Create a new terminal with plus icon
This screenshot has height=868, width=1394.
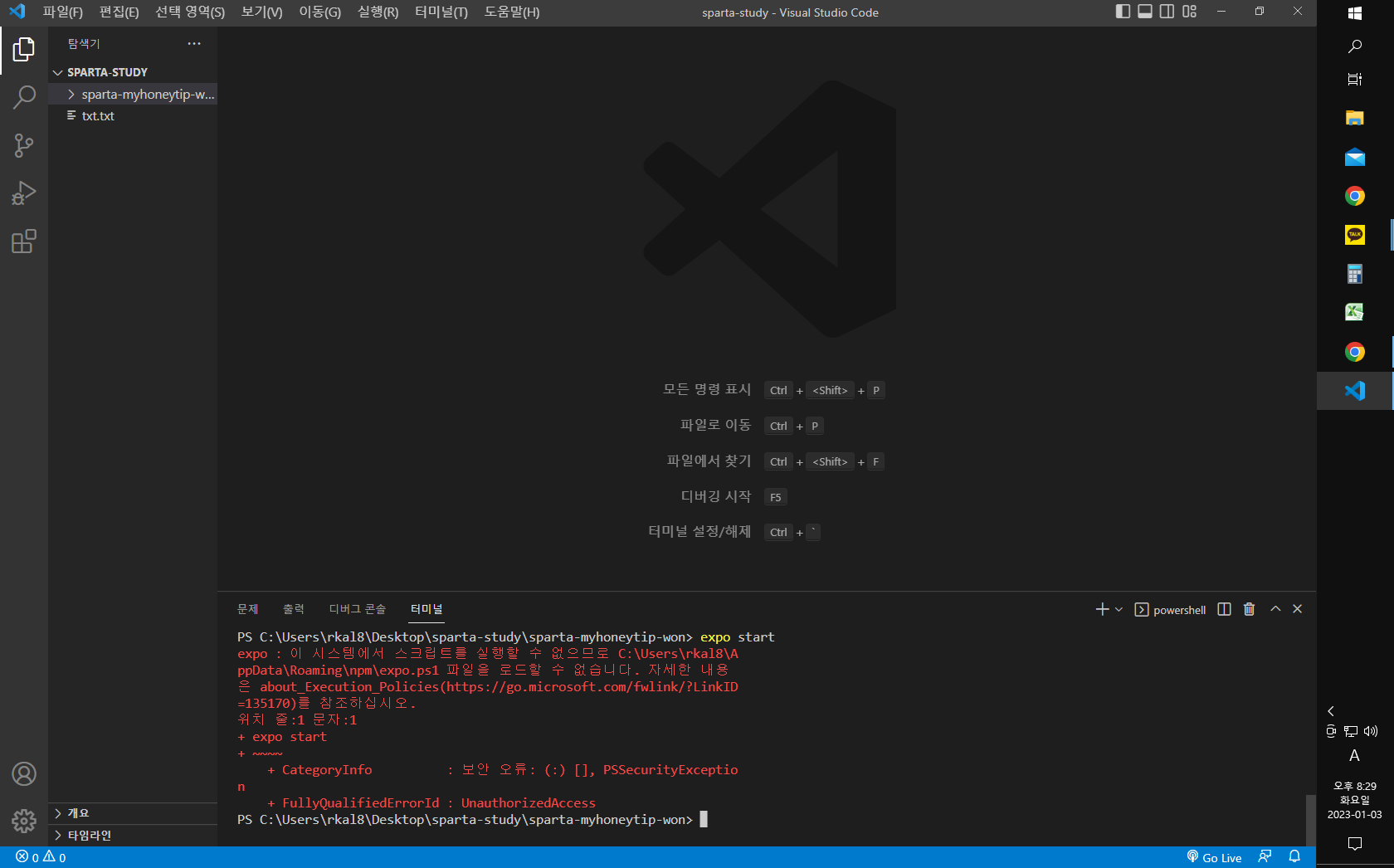click(1102, 609)
